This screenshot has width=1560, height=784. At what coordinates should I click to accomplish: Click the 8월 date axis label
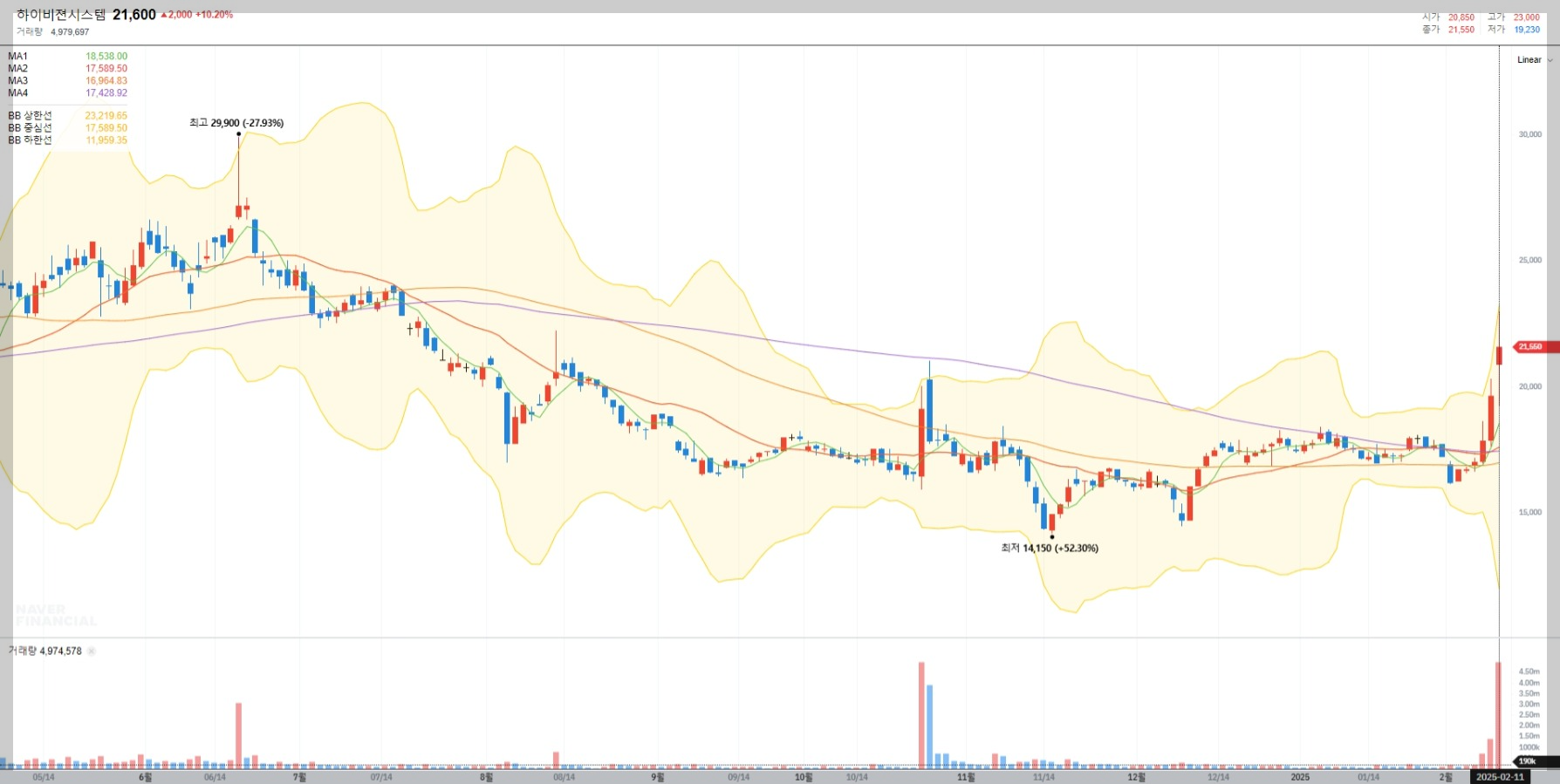(487, 777)
